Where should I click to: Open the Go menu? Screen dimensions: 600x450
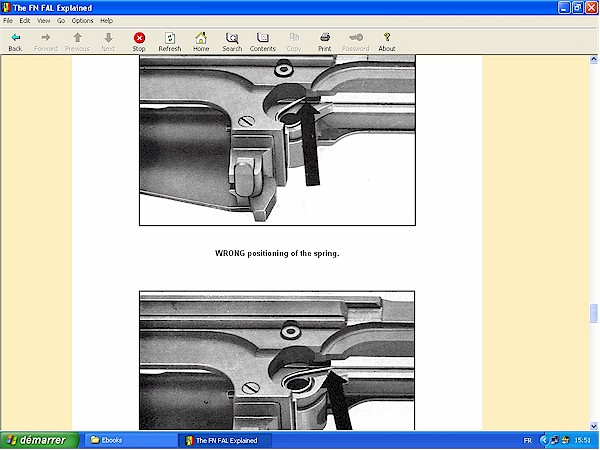61,21
